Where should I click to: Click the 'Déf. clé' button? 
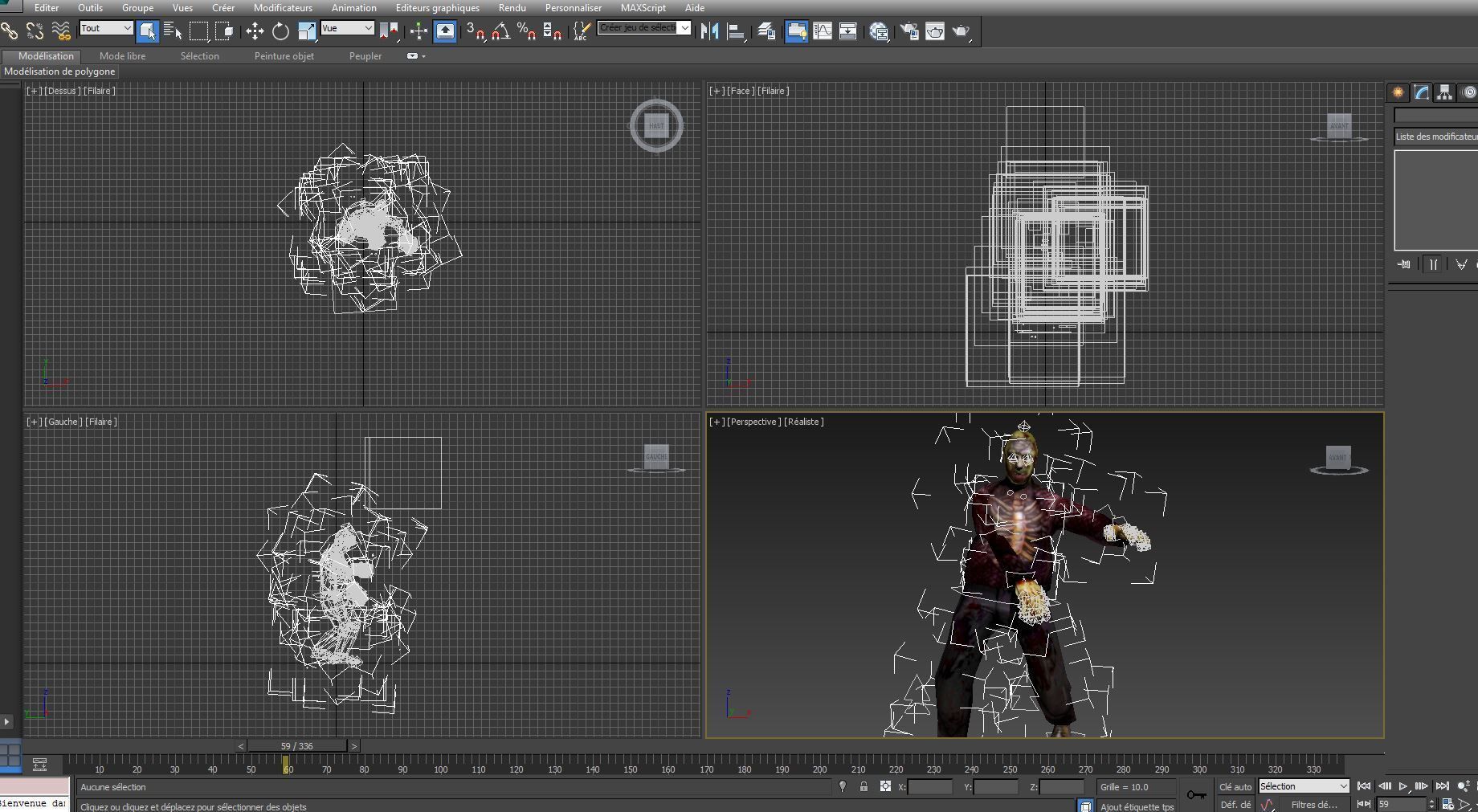[x=1235, y=804]
